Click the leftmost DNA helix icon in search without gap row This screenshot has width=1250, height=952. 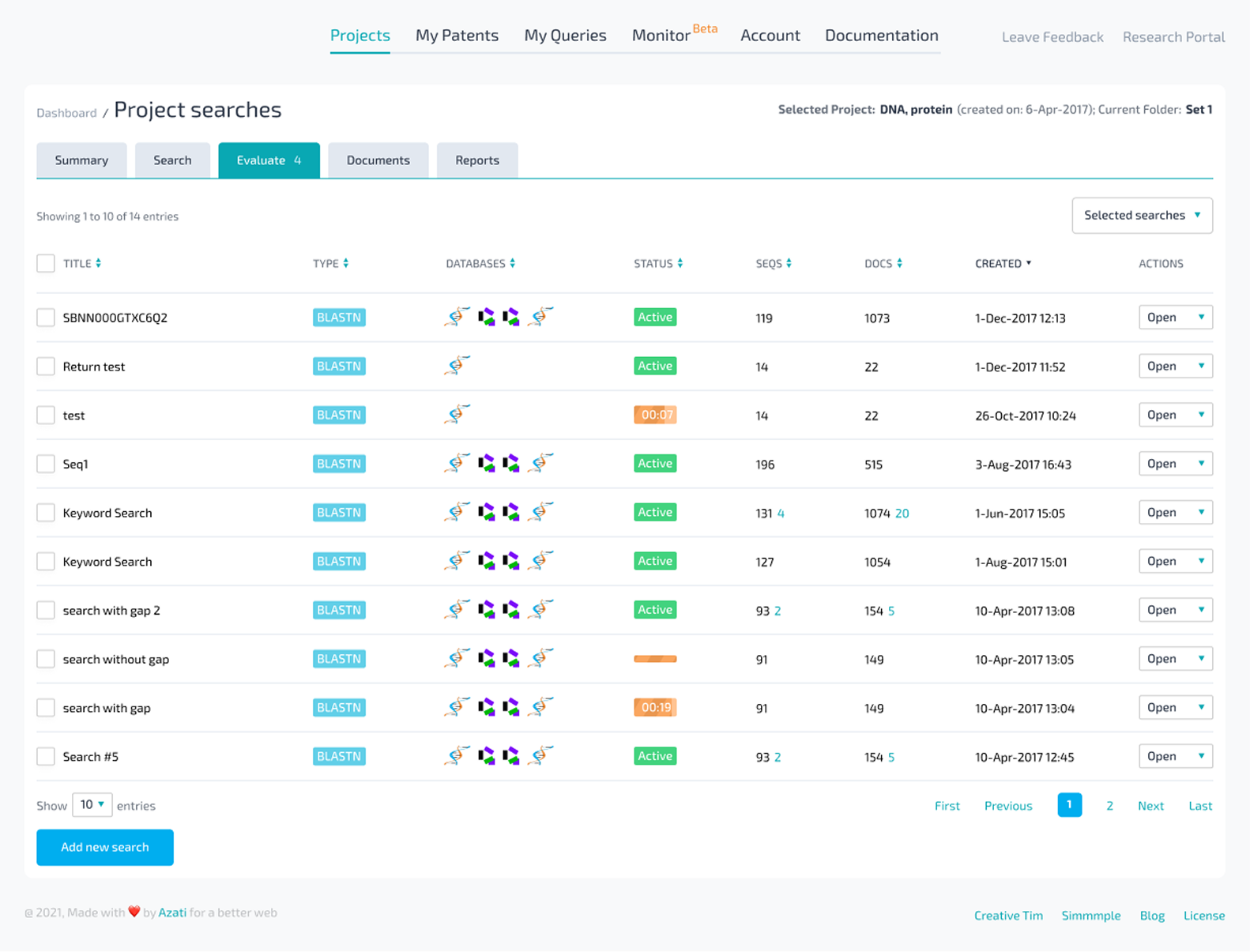tap(457, 659)
